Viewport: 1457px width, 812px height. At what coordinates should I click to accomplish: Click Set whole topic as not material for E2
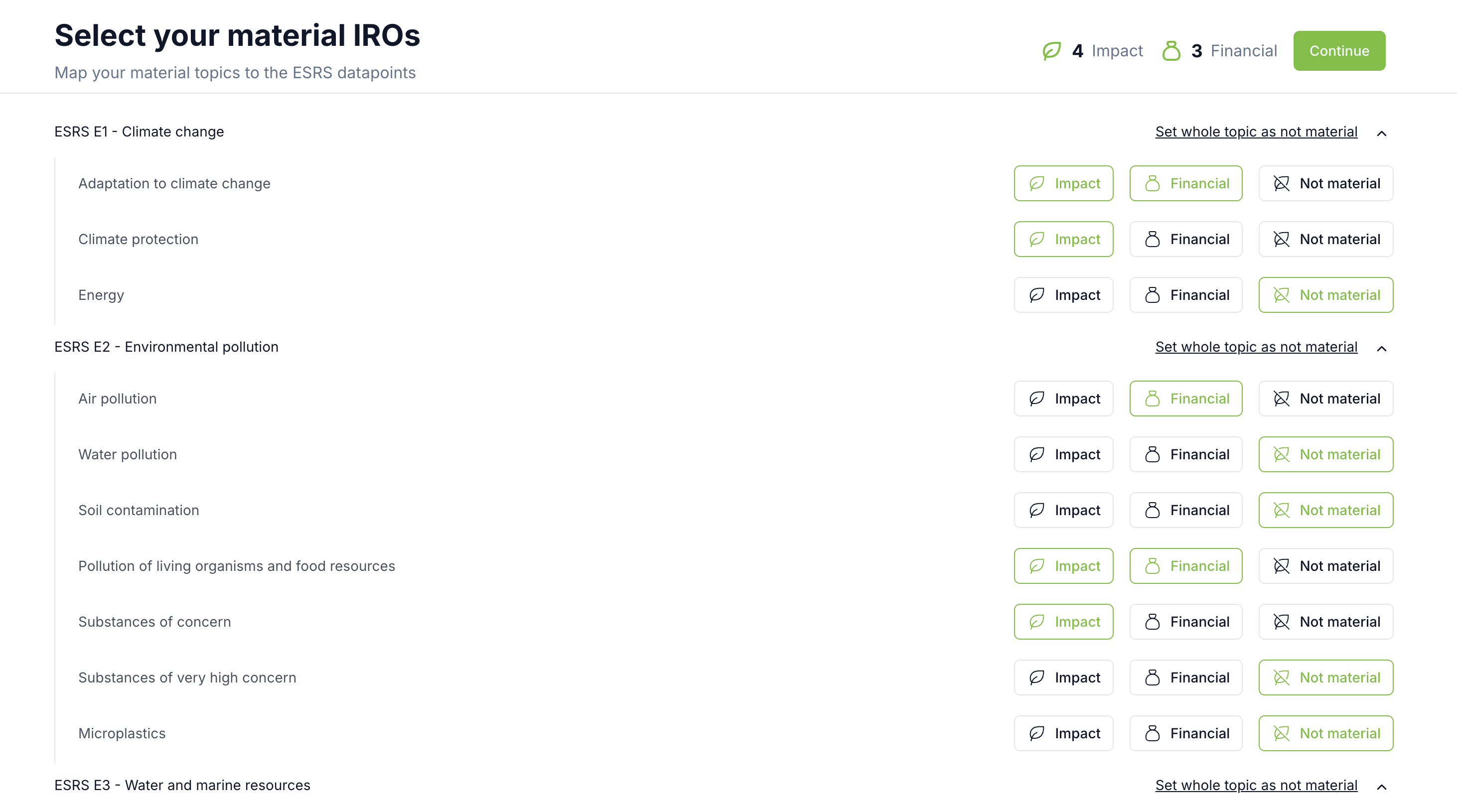point(1256,347)
